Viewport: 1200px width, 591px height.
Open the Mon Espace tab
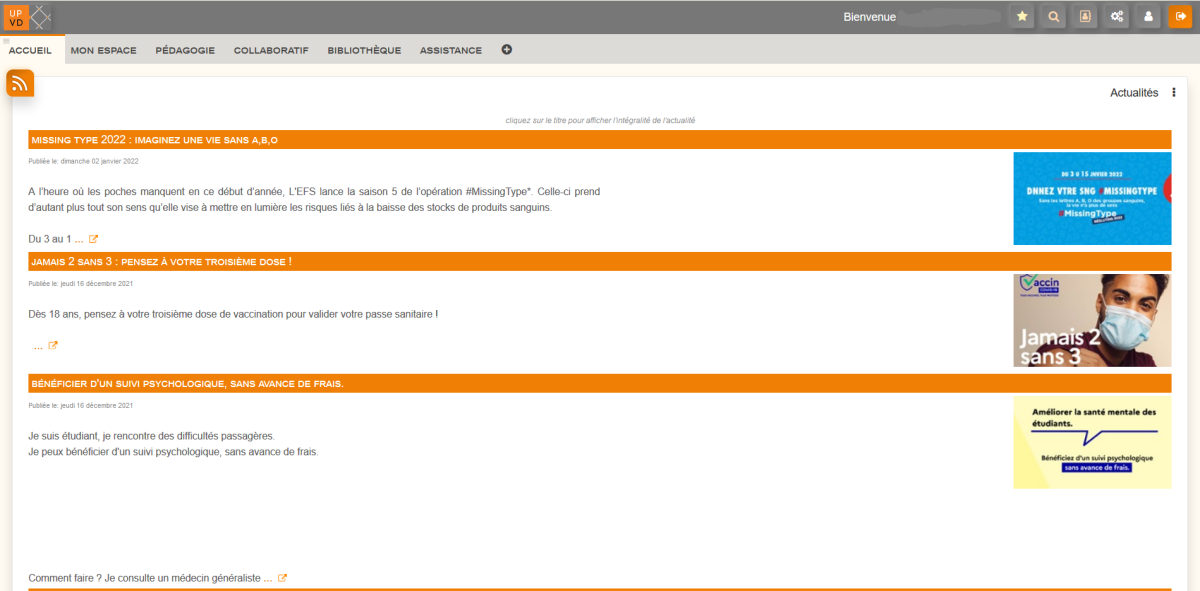click(x=103, y=50)
